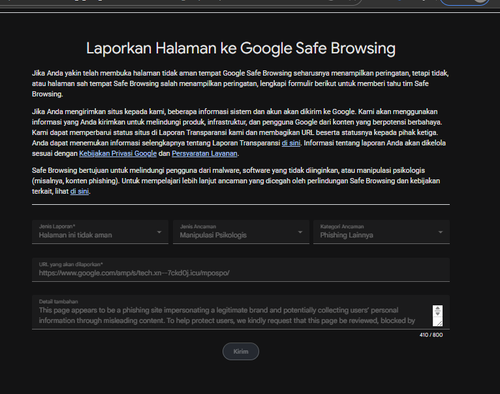500x394 pixels.
Task: Click the URL yang akan dilaporkan field
Action: (241, 270)
